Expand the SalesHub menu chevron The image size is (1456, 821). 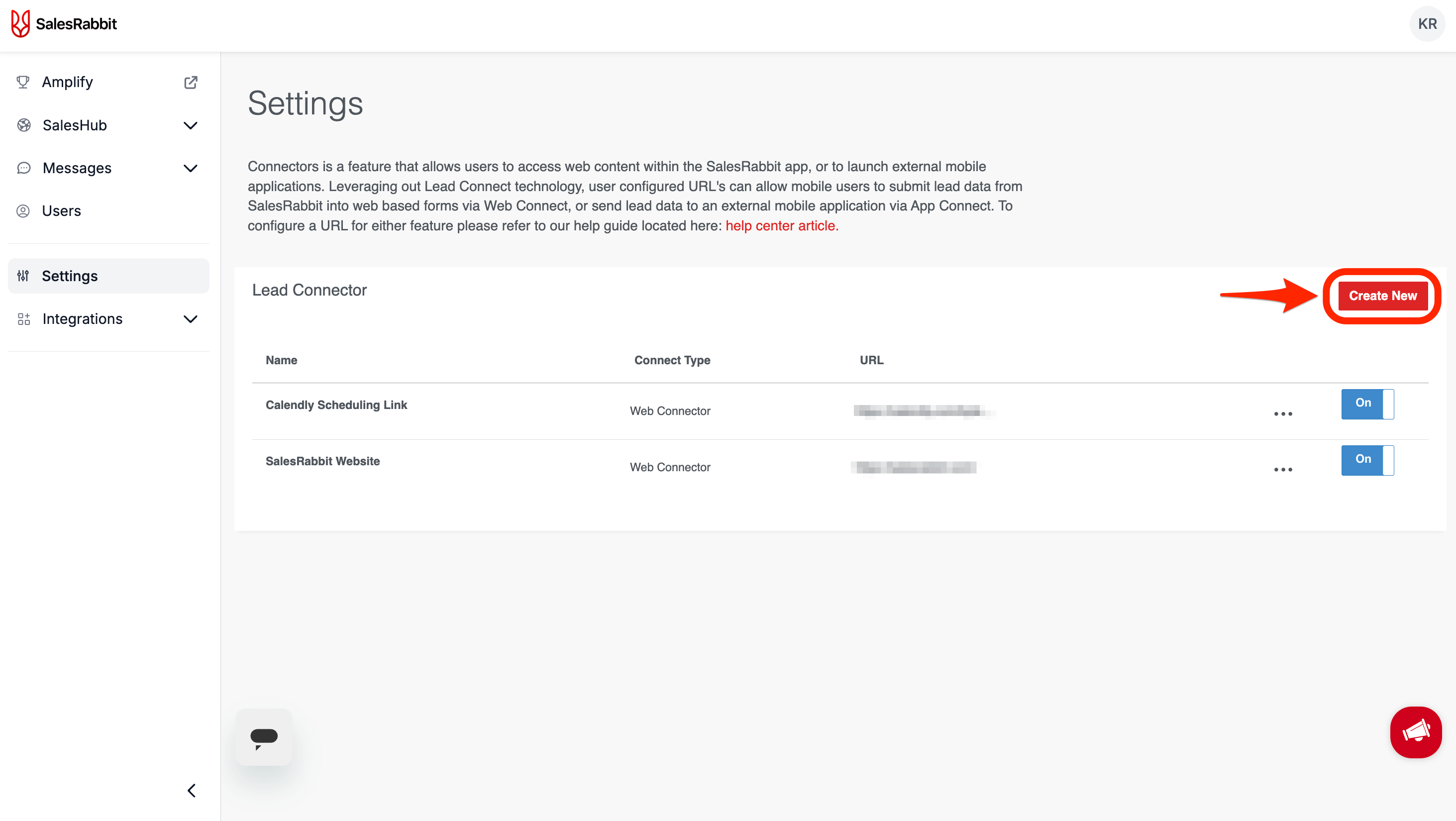191,125
